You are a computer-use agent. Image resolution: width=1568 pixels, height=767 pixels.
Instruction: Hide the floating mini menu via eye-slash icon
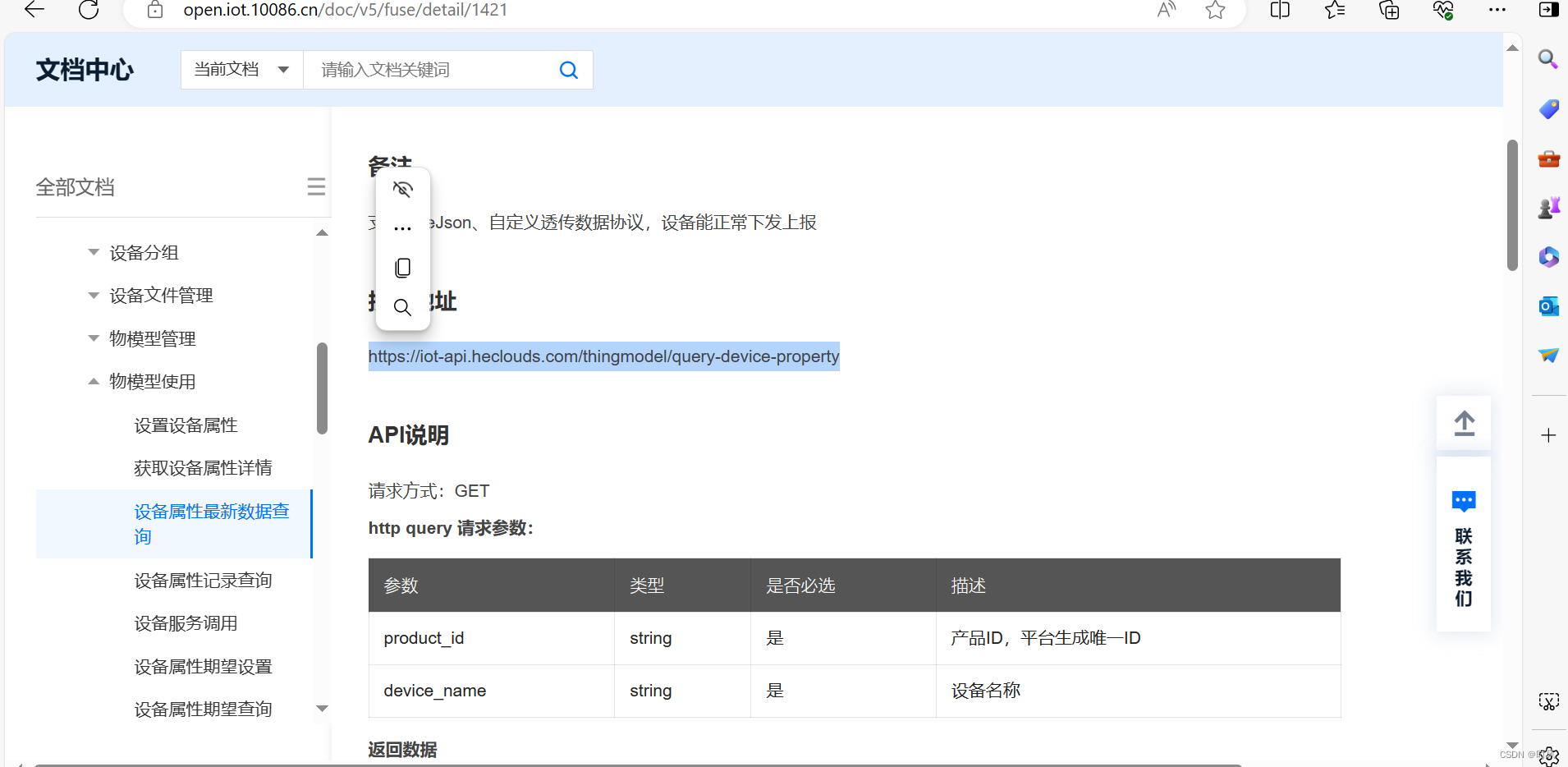[402, 188]
